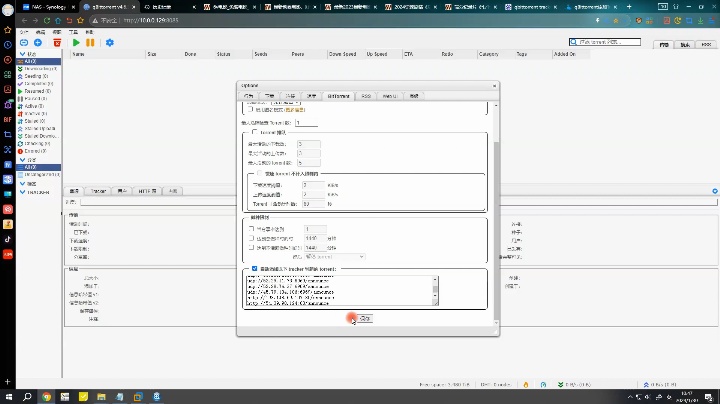Toggle the slow torrents exclusion checkbox
Screen dimensions: 720x404
tap(259, 174)
